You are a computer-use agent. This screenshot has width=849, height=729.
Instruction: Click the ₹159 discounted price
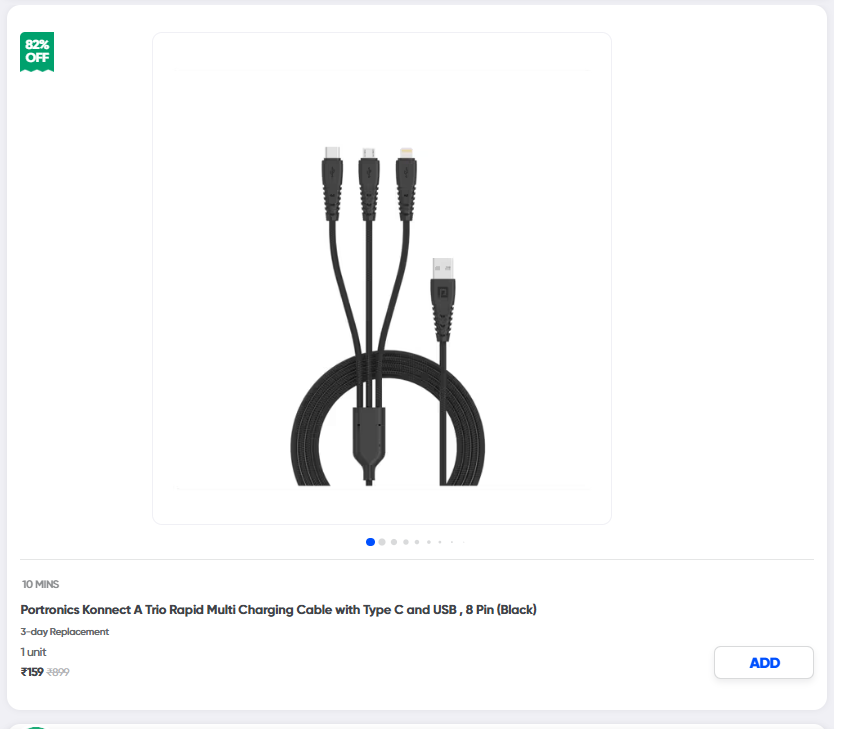(x=32, y=672)
